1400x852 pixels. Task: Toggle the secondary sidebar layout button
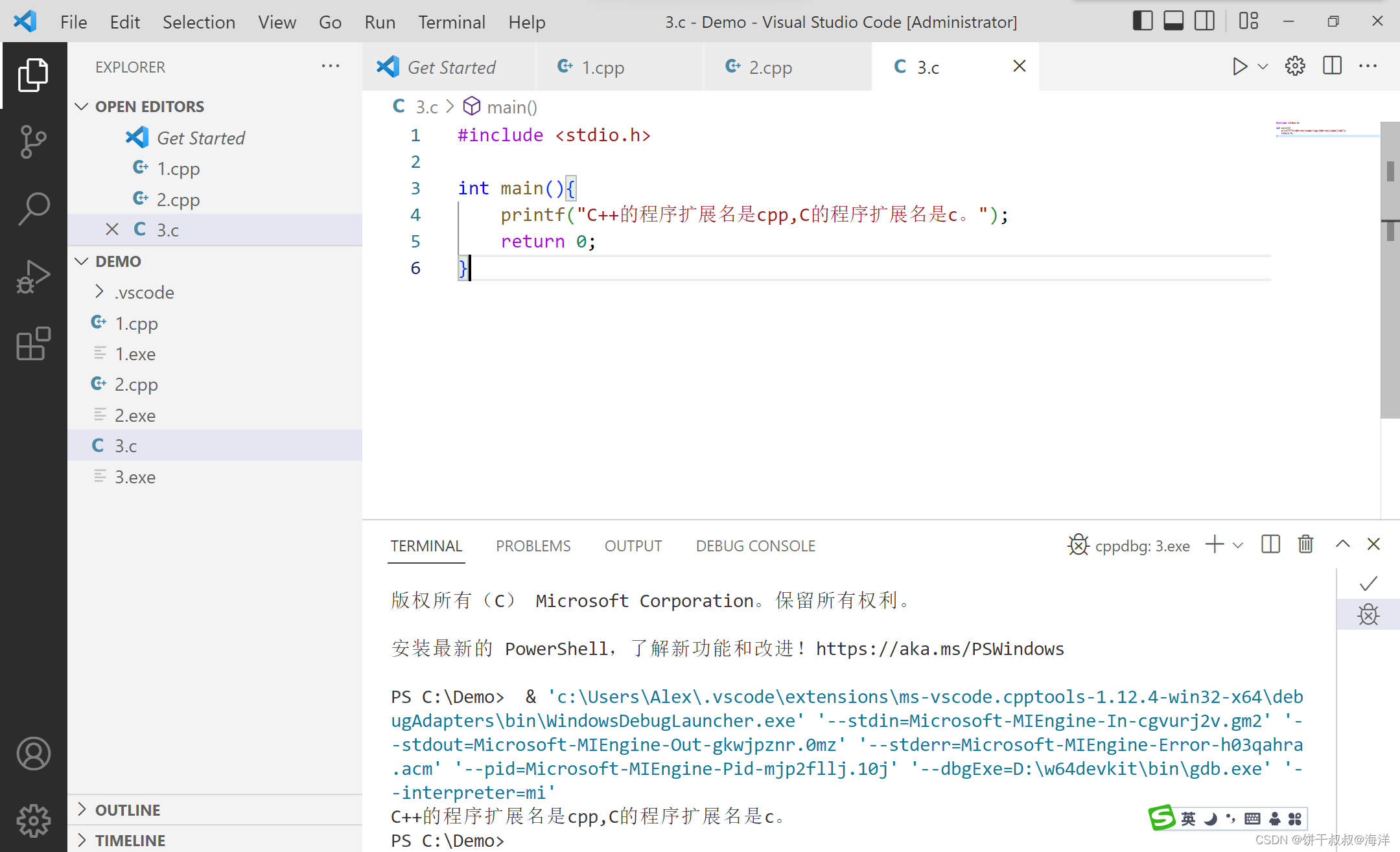(1204, 21)
